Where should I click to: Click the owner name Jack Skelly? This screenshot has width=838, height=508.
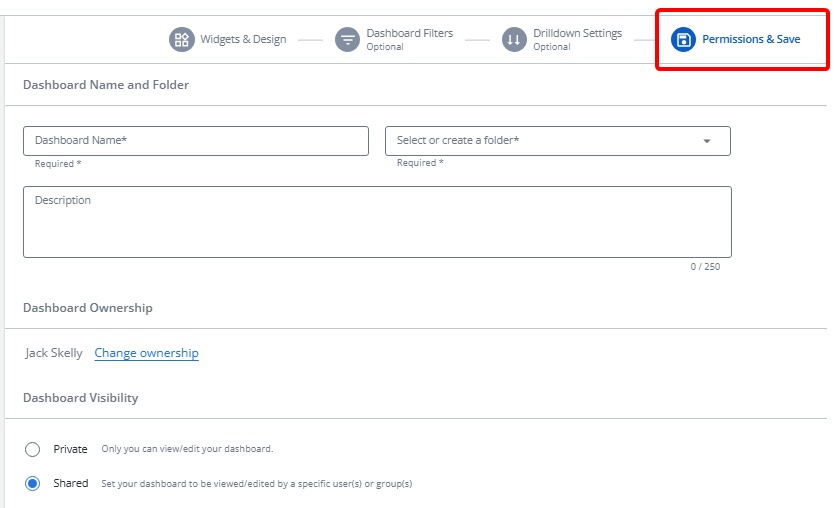pos(54,353)
